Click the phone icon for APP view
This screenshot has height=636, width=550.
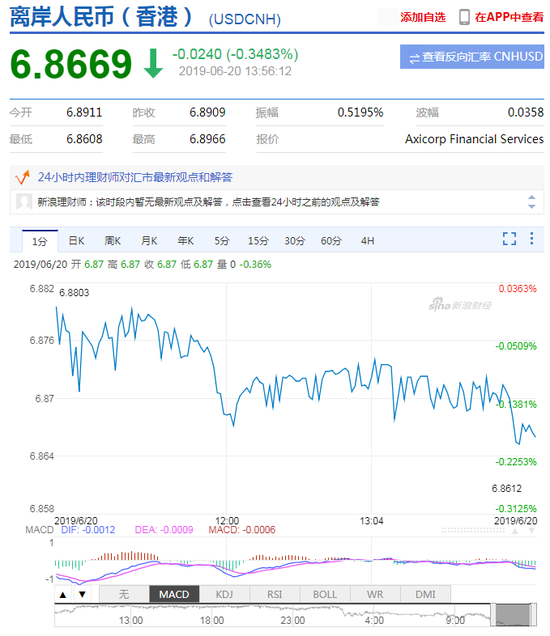coord(464,17)
